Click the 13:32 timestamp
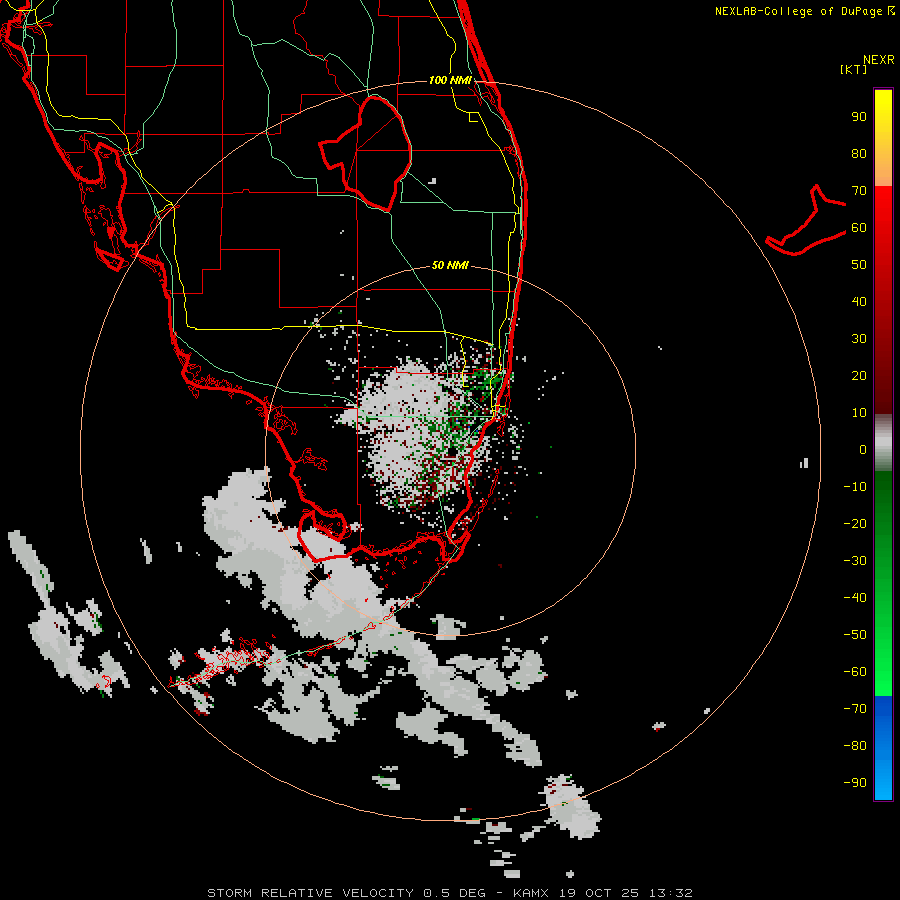This screenshot has width=900, height=900. [x=670, y=893]
